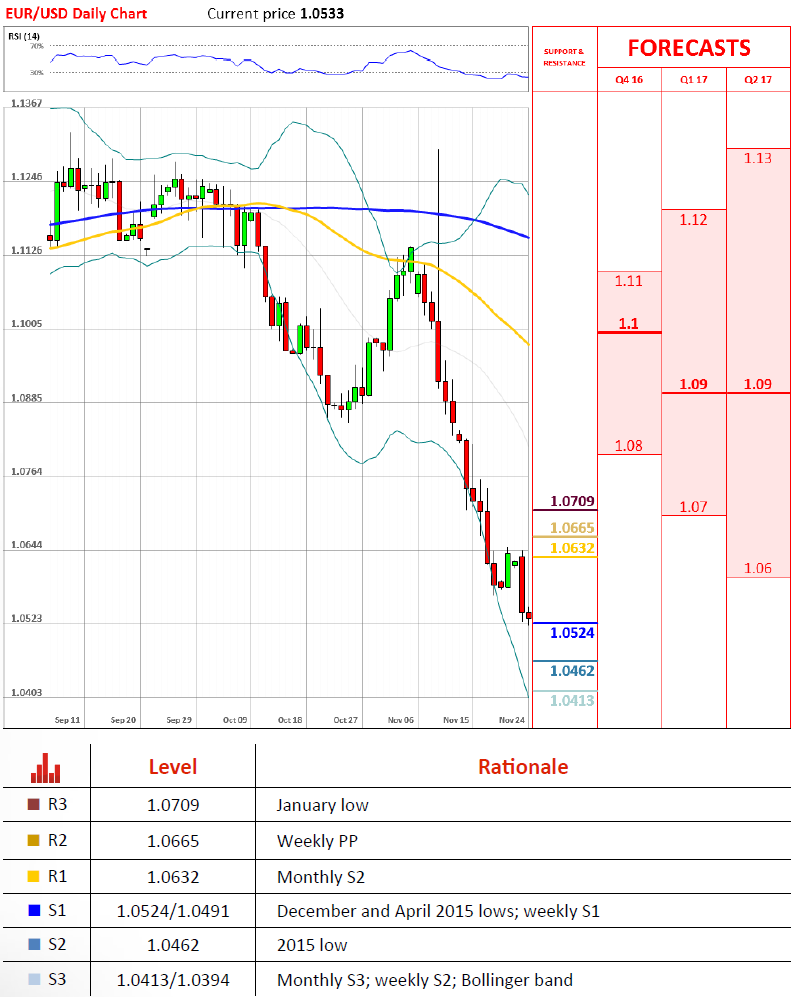Click the 2015 low rationale

[x=312, y=945]
